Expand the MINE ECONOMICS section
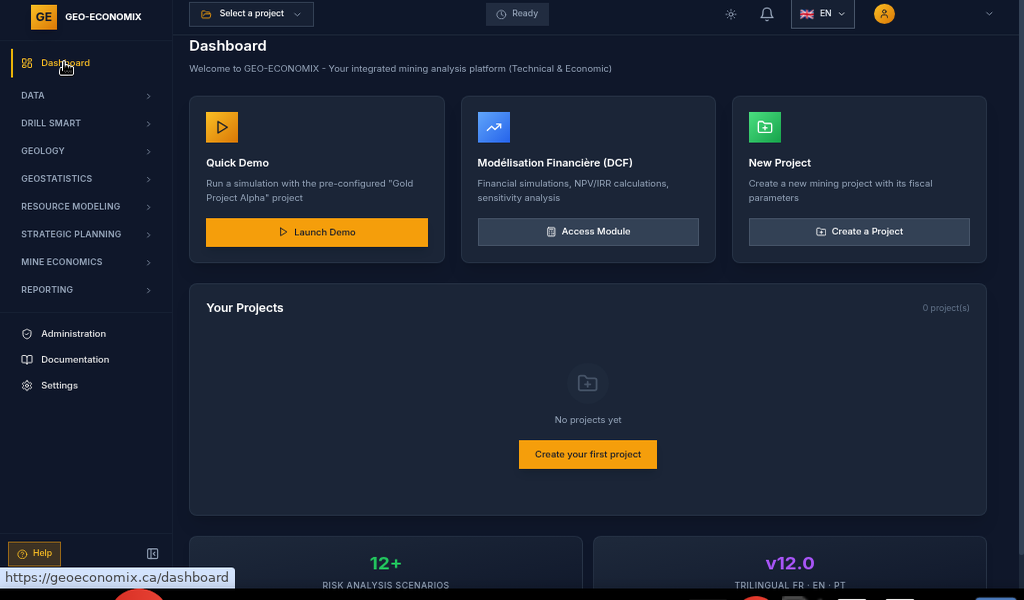 point(86,262)
